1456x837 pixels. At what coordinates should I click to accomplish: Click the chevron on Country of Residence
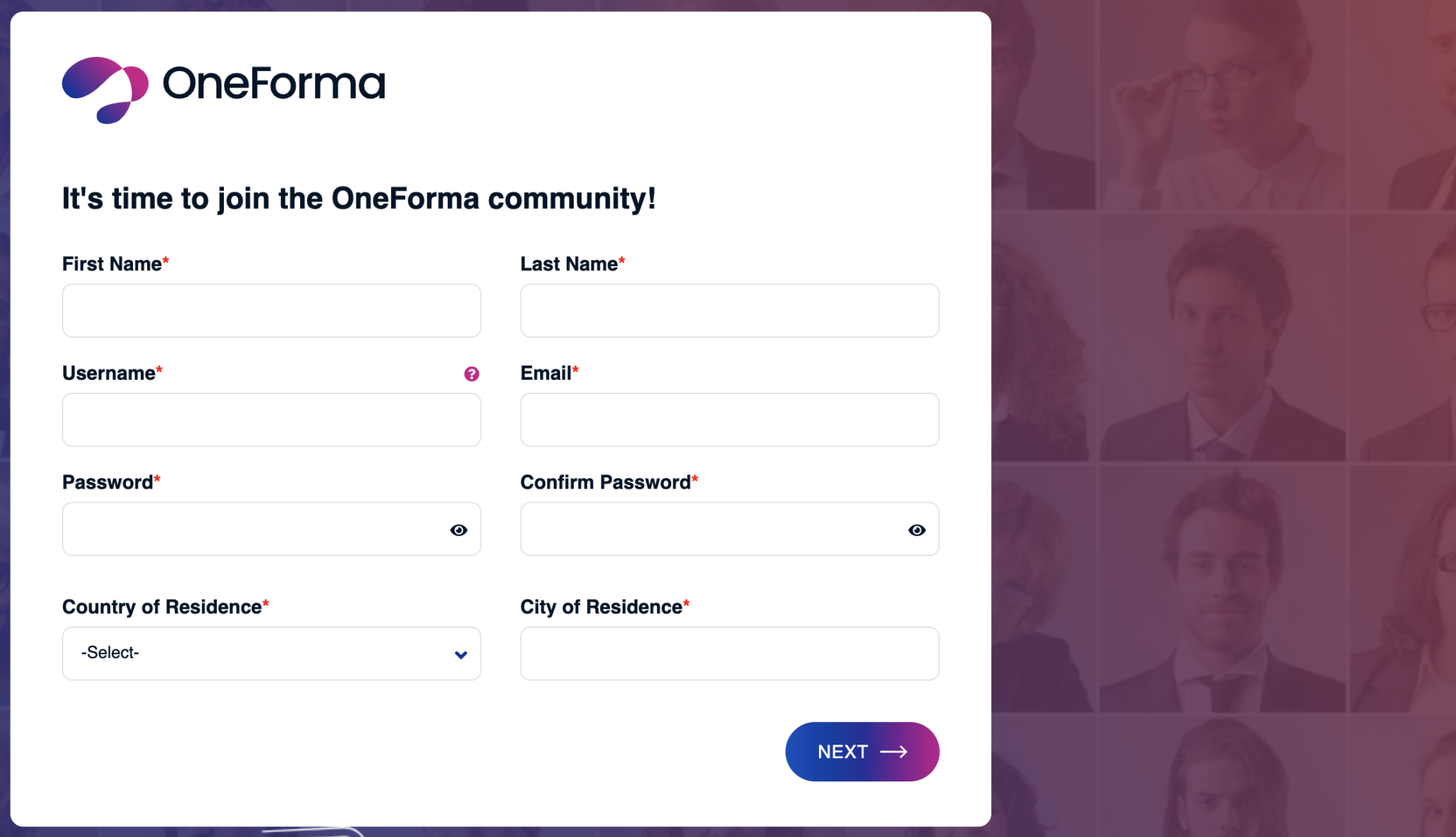459,654
